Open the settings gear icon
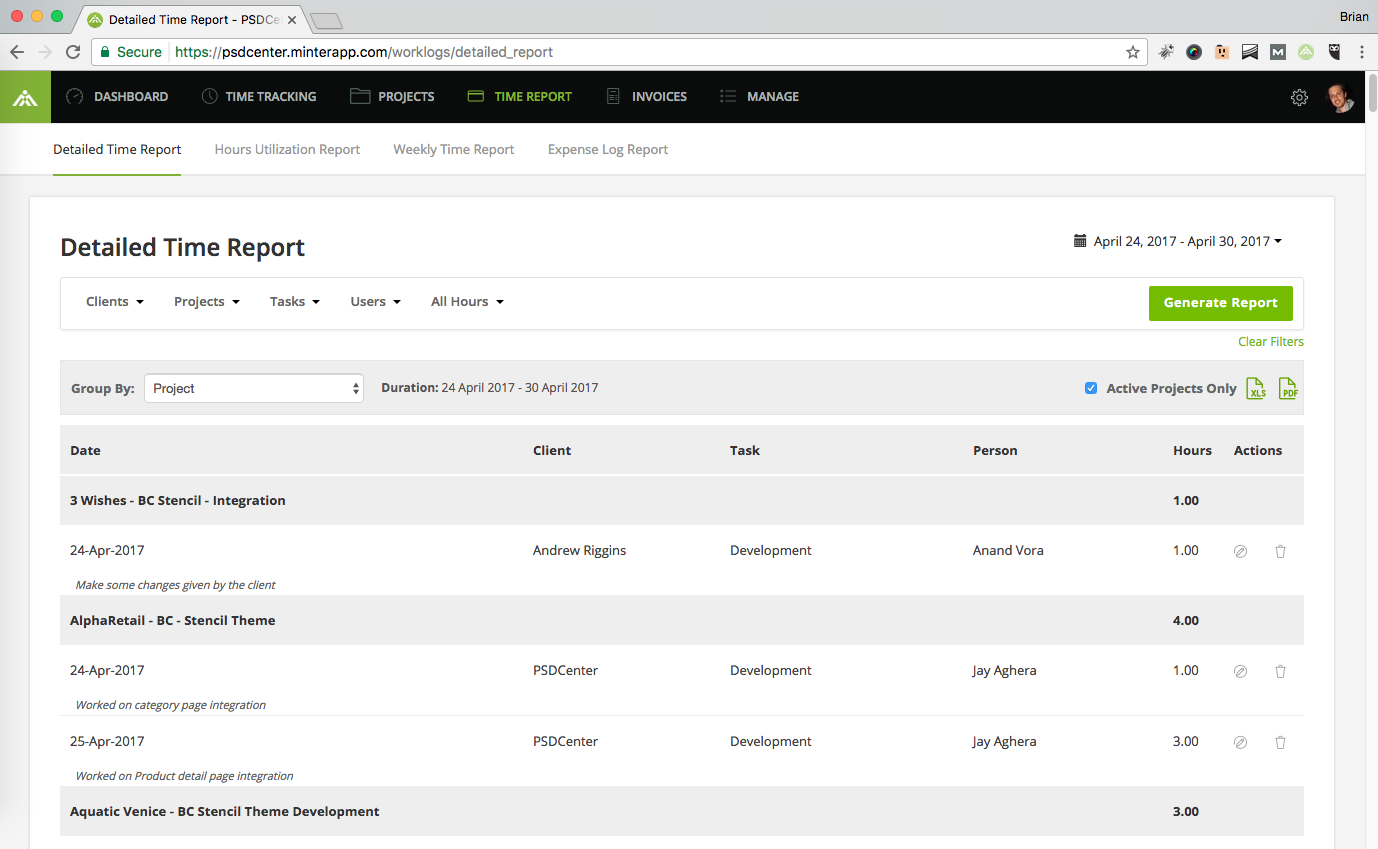The height and width of the screenshot is (849, 1378). click(x=1299, y=97)
